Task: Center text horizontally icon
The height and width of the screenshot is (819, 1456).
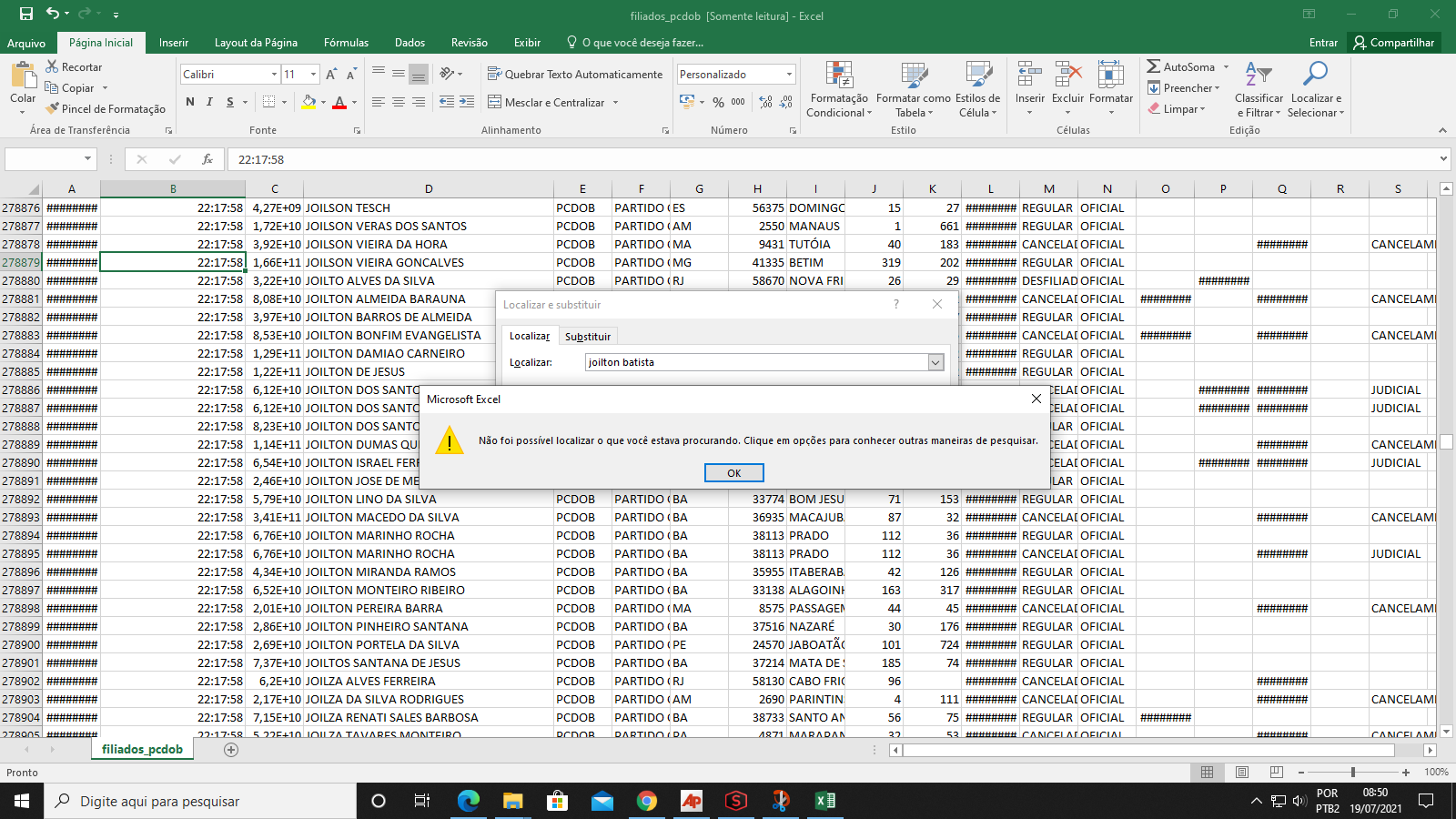Action: (399, 102)
